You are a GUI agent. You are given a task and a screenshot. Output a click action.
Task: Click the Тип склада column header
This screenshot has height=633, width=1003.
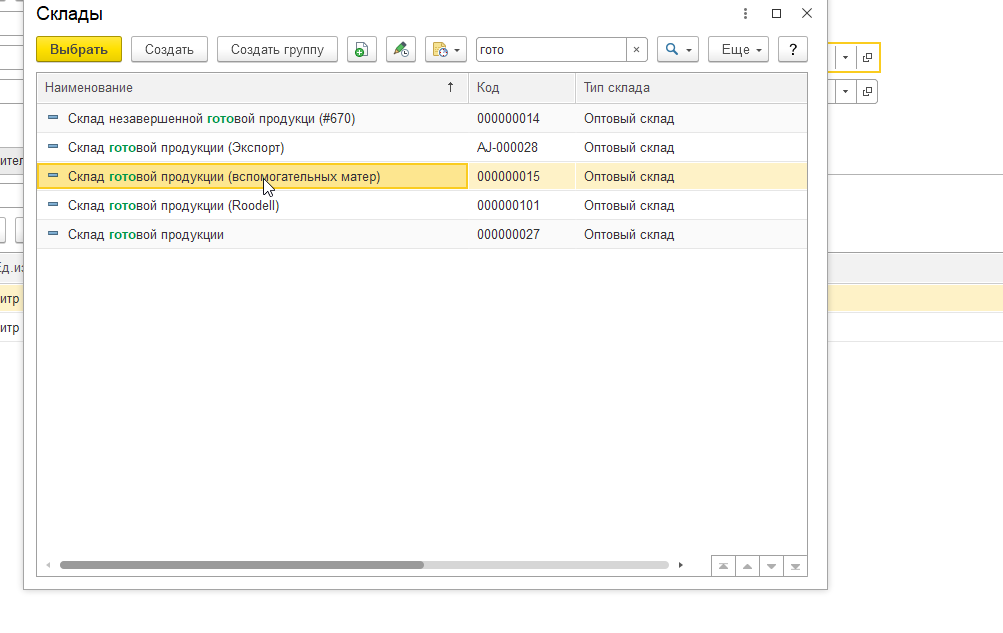point(691,88)
